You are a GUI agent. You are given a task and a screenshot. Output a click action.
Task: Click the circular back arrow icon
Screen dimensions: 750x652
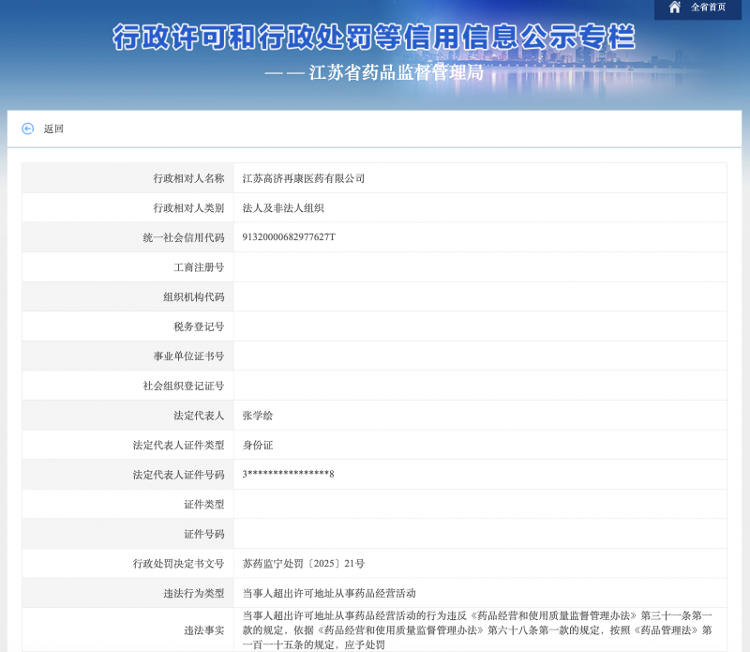28,128
